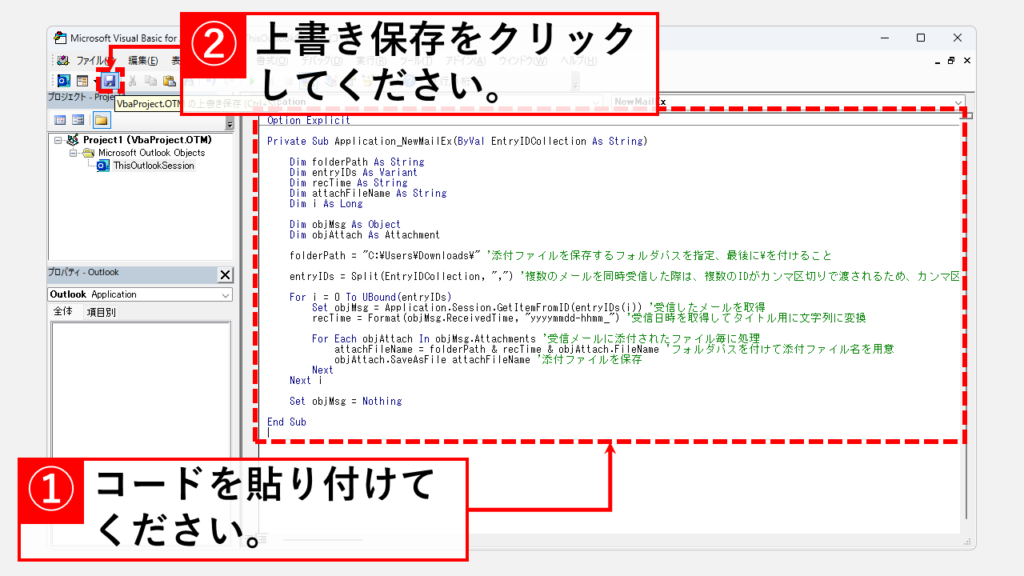Click "Dim objMsg As Object" line

(345, 224)
